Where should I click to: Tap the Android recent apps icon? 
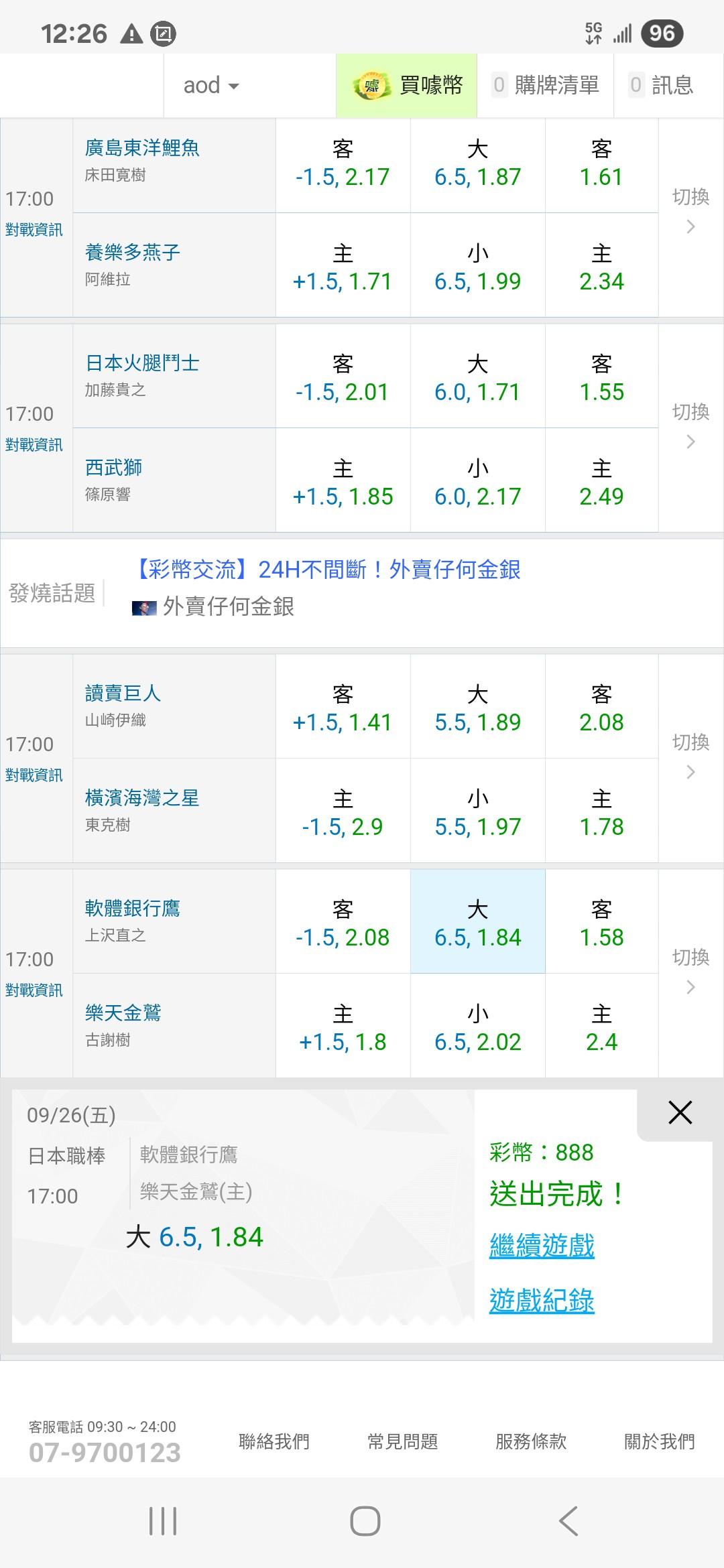point(162,1521)
